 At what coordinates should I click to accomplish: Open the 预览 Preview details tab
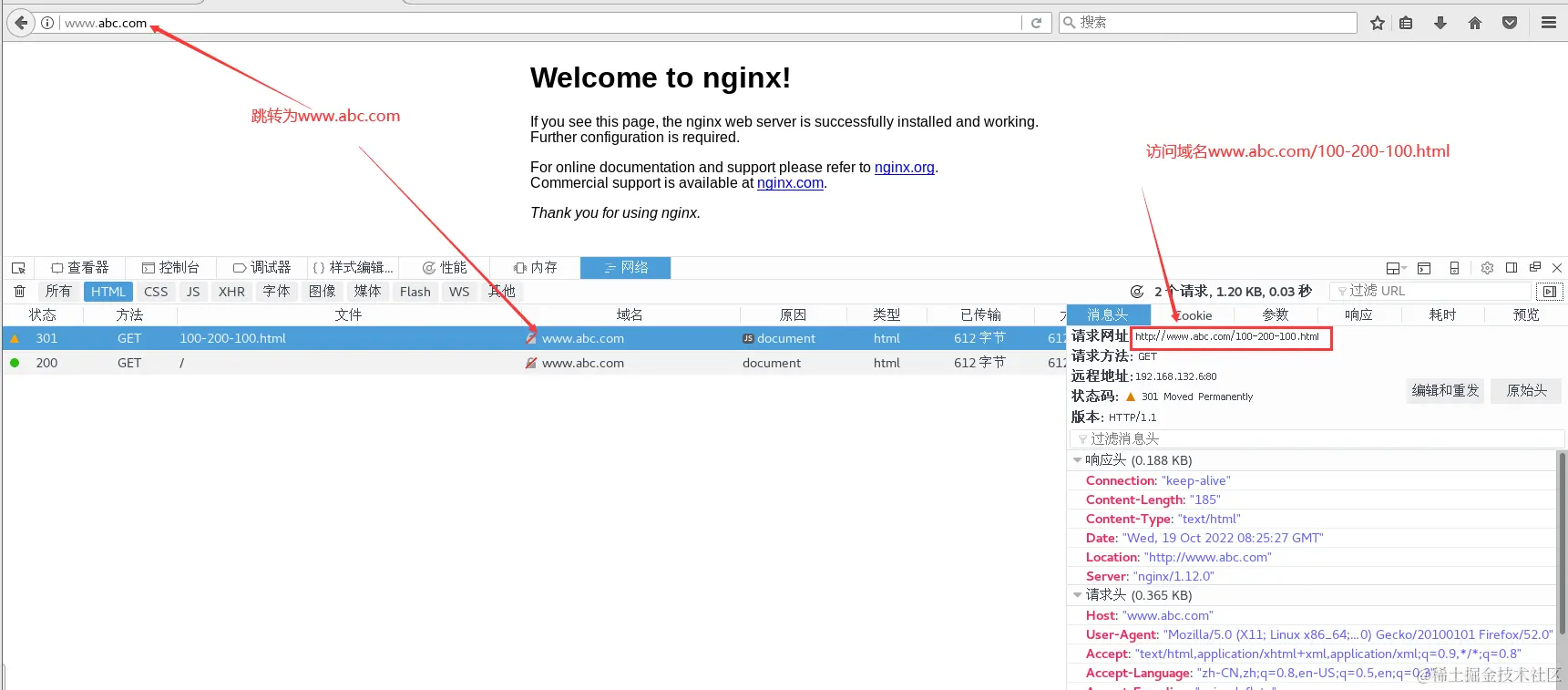1526,315
